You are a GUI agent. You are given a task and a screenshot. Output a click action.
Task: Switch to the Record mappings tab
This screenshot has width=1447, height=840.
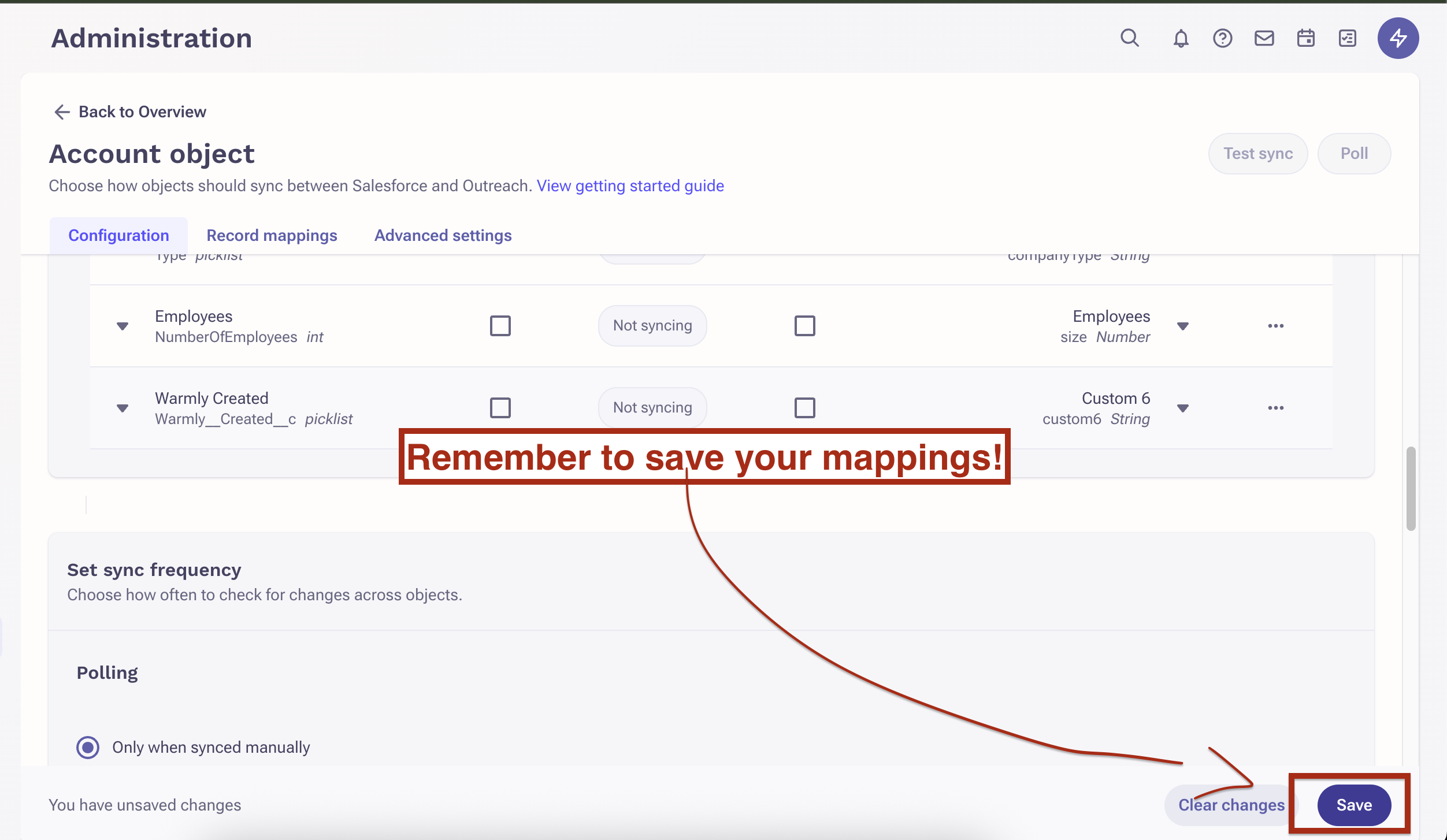click(272, 236)
